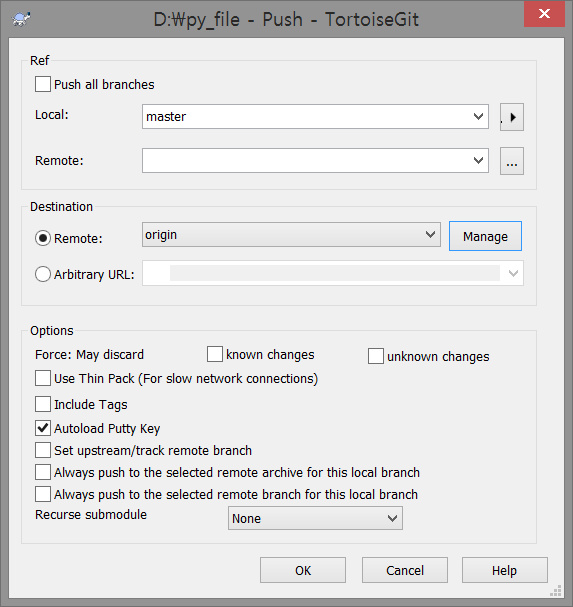573x607 pixels.
Task: Expand the Arbitrary URL dropdown arrow
Action: pyautogui.click(x=513, y=273)
